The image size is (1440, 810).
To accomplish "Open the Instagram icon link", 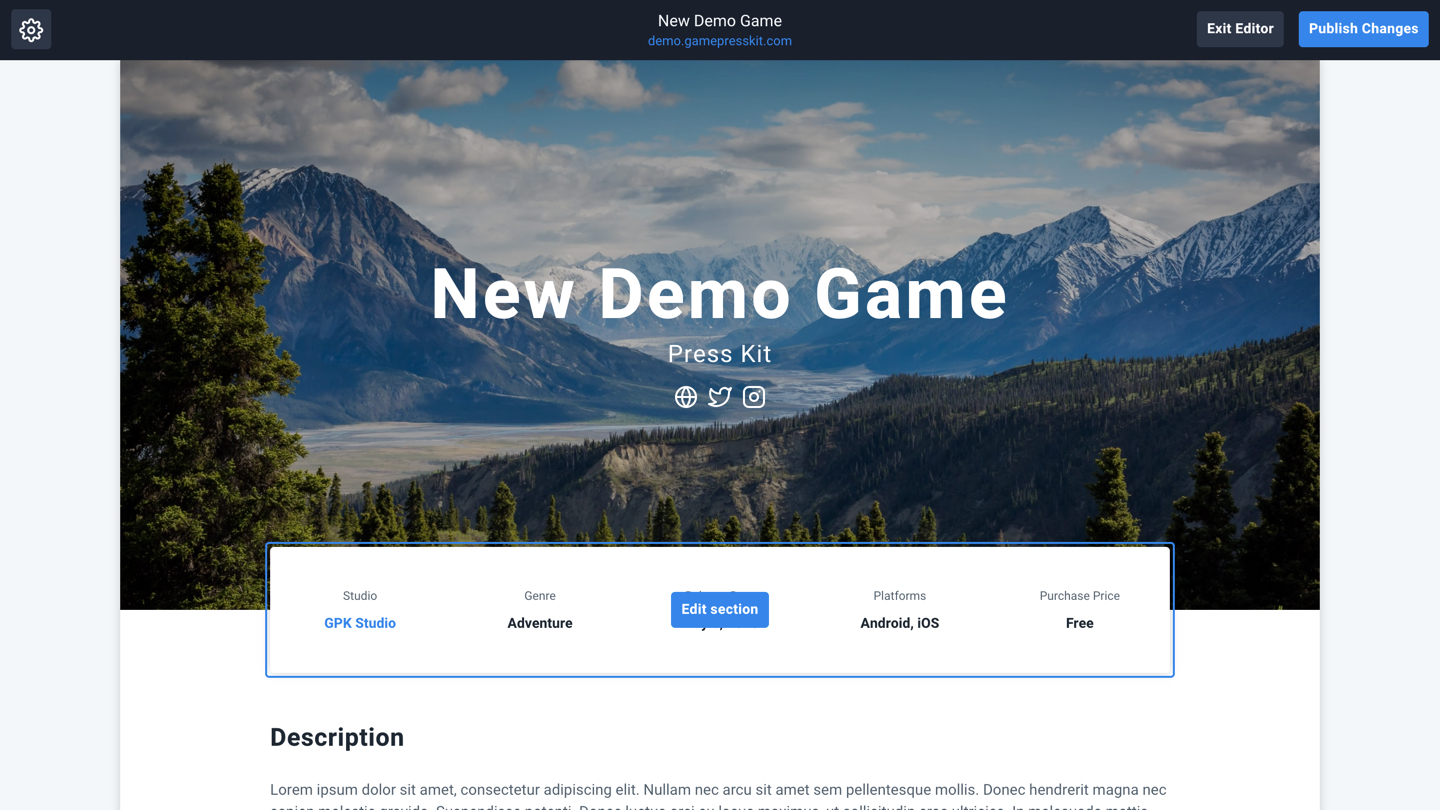I will tap(754, 397).
